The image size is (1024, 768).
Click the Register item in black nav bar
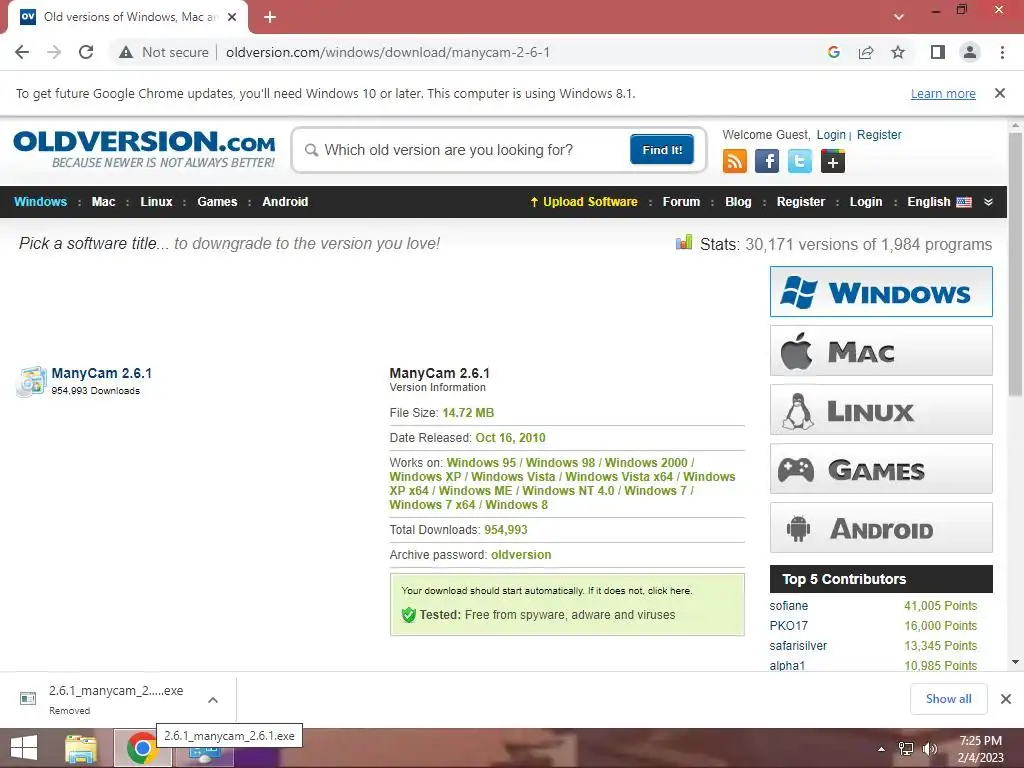[801, 202]
